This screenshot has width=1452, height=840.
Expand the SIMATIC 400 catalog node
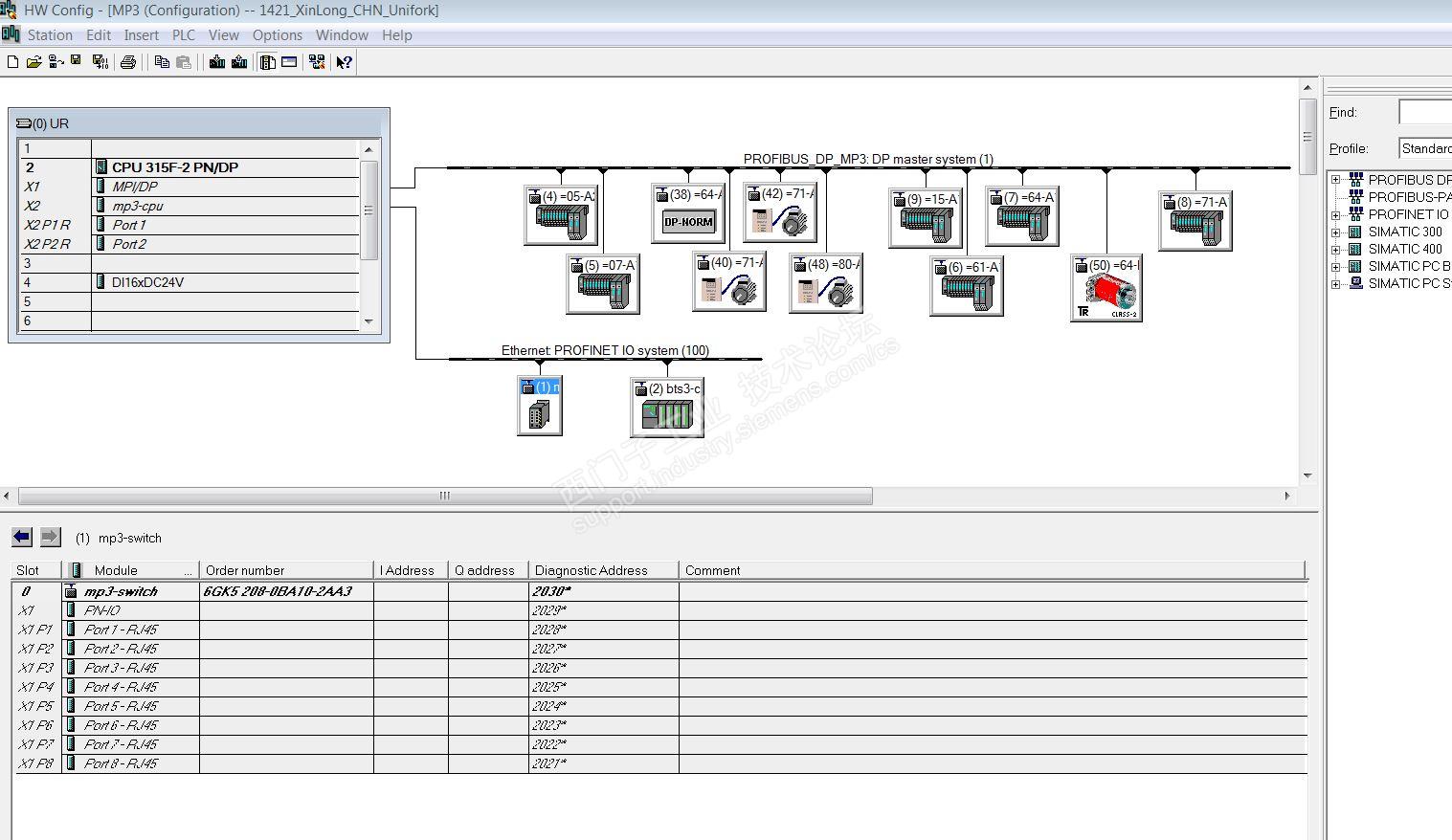(x=1336, y=249)
